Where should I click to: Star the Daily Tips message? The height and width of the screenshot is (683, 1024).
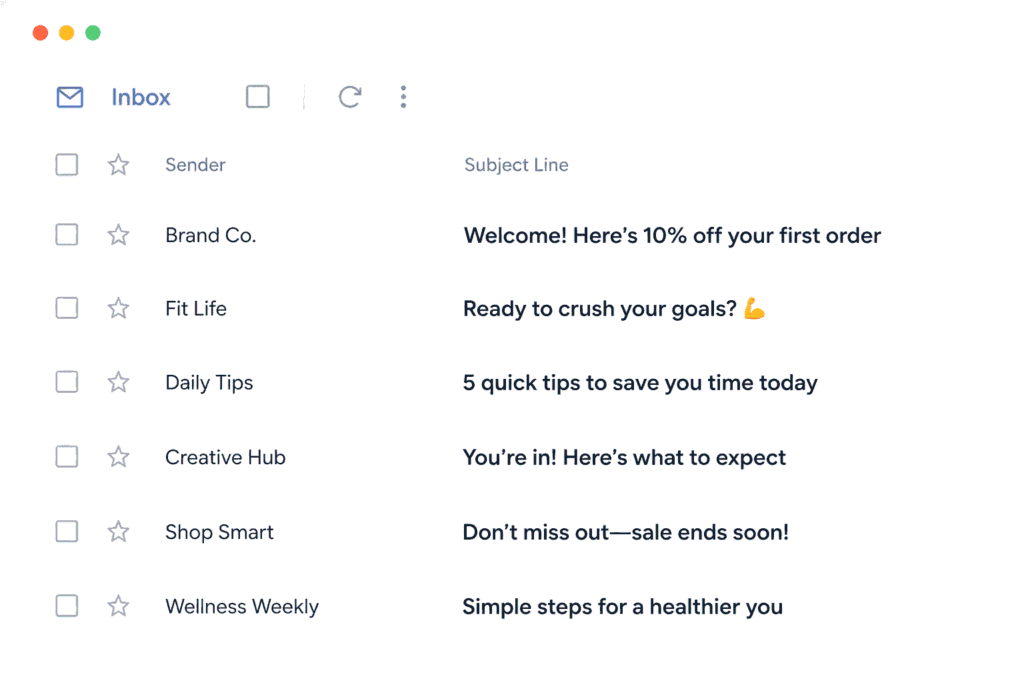[x=118, y=382]
